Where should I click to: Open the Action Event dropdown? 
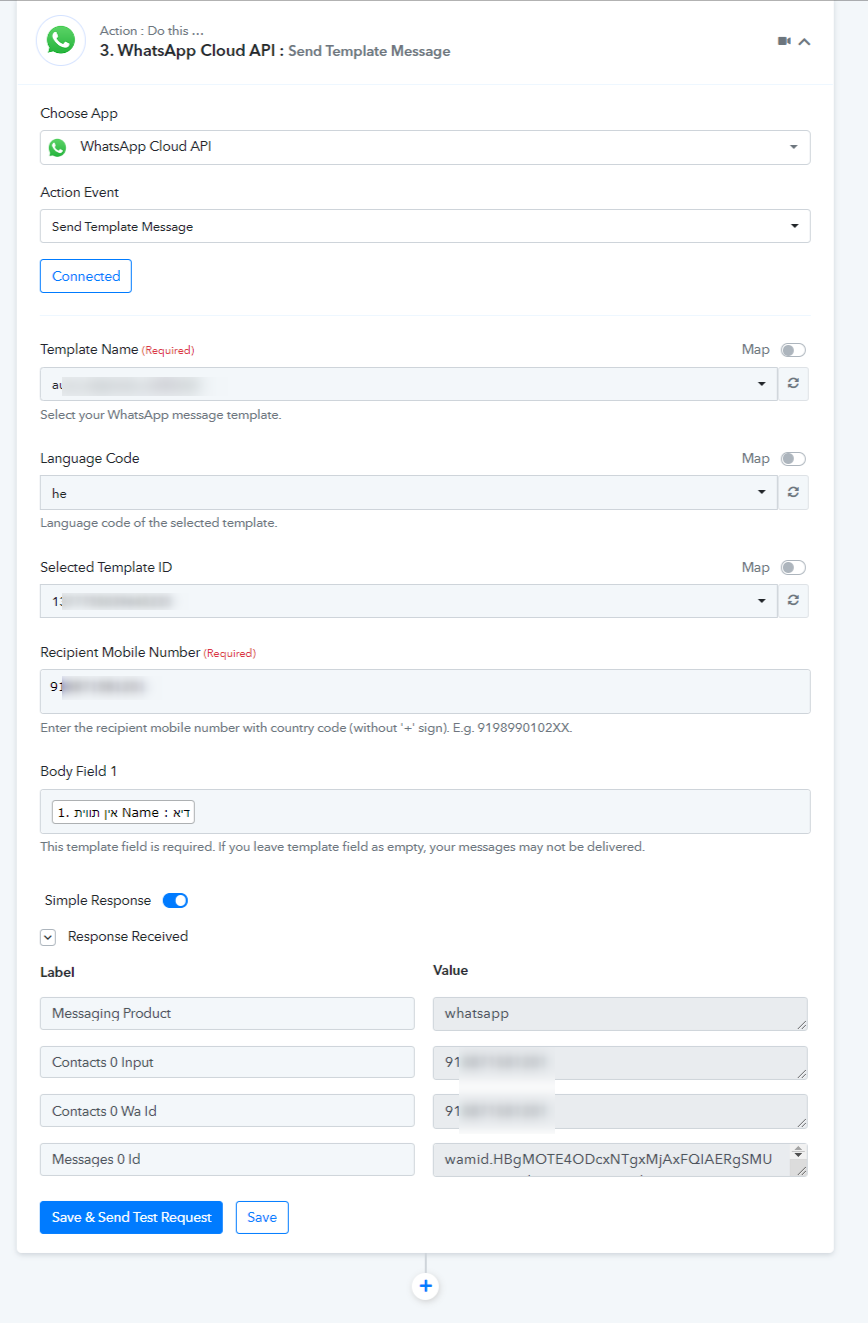click(x=425, y=226)
